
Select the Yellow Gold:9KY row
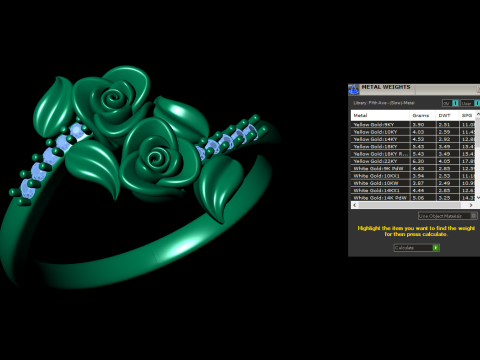point(413,125)
